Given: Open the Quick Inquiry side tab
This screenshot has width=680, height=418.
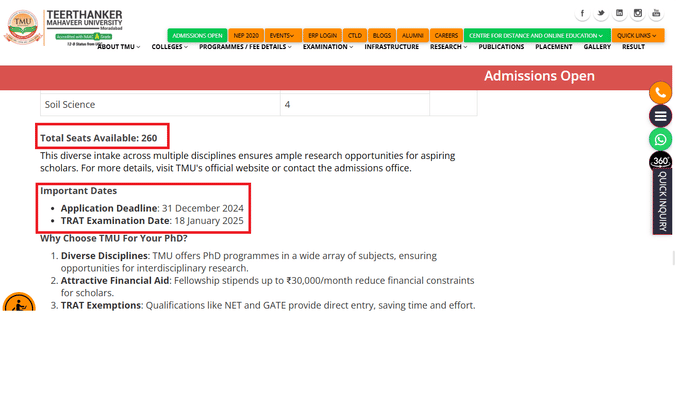Looking at the screenshot, I should point(662,201).
